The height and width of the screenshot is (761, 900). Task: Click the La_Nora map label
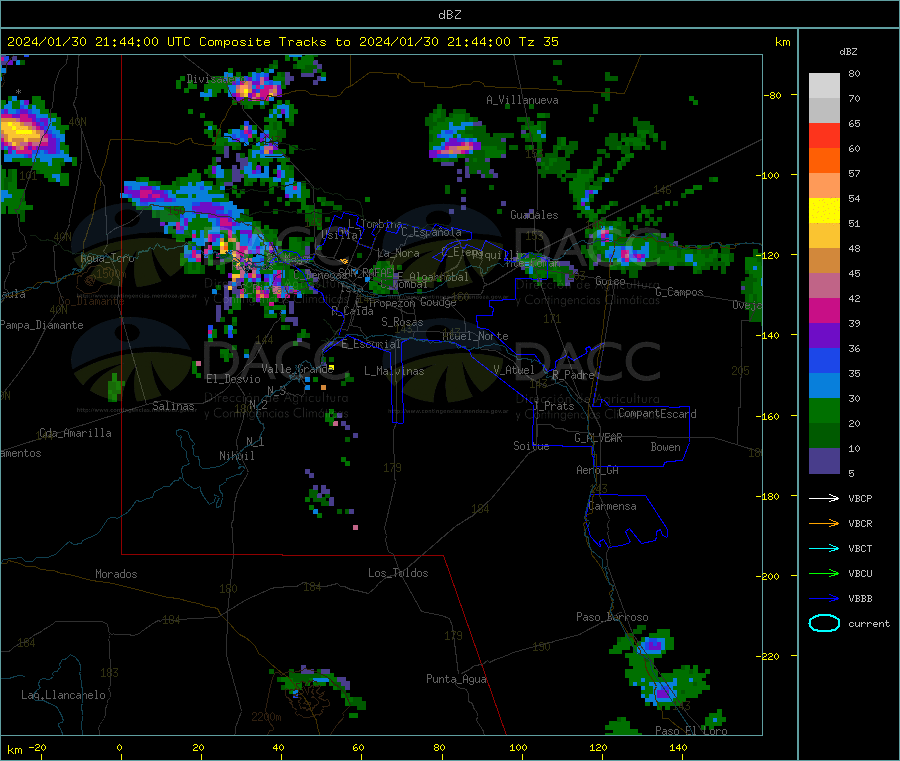pyautogui.click(x=398, y=253)
